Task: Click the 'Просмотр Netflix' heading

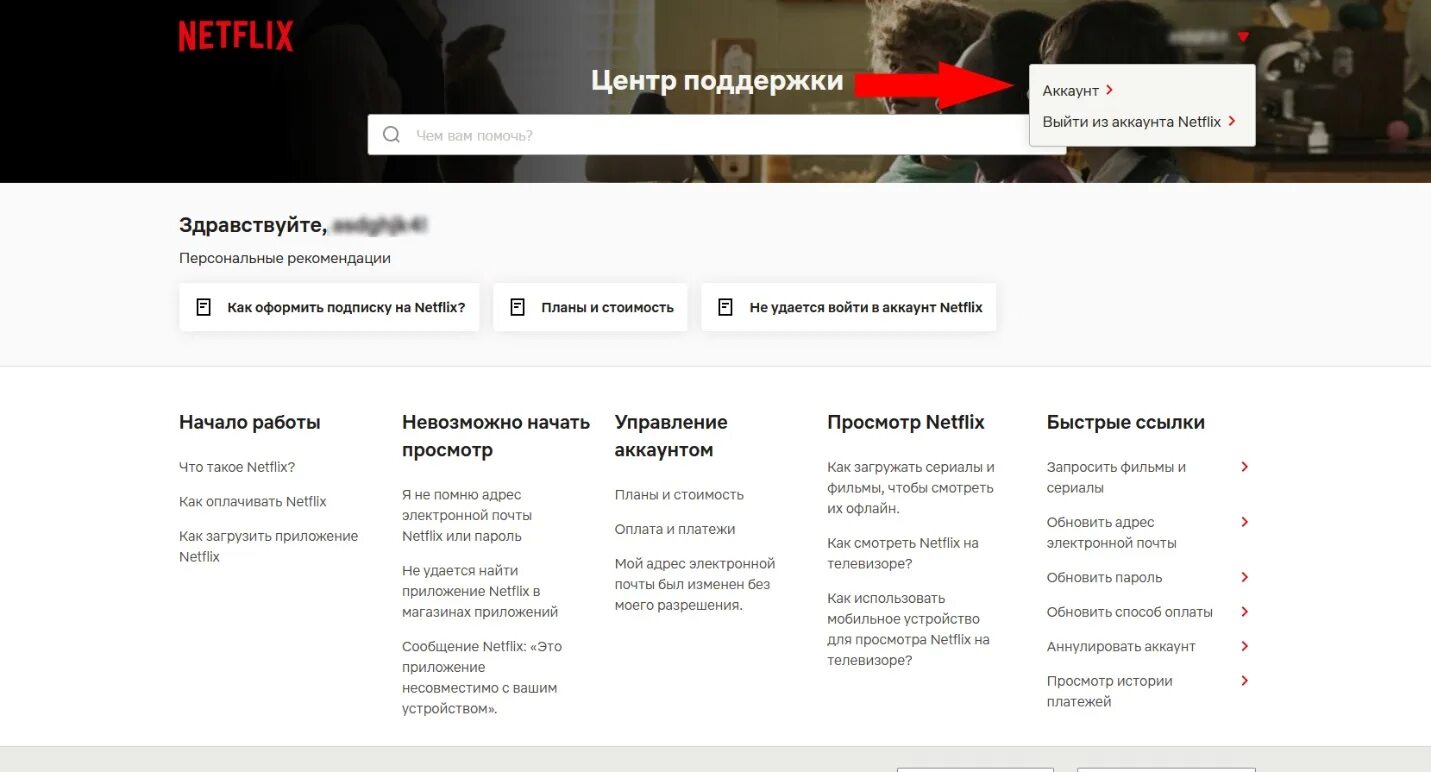Action: click(x=906, y=422)
